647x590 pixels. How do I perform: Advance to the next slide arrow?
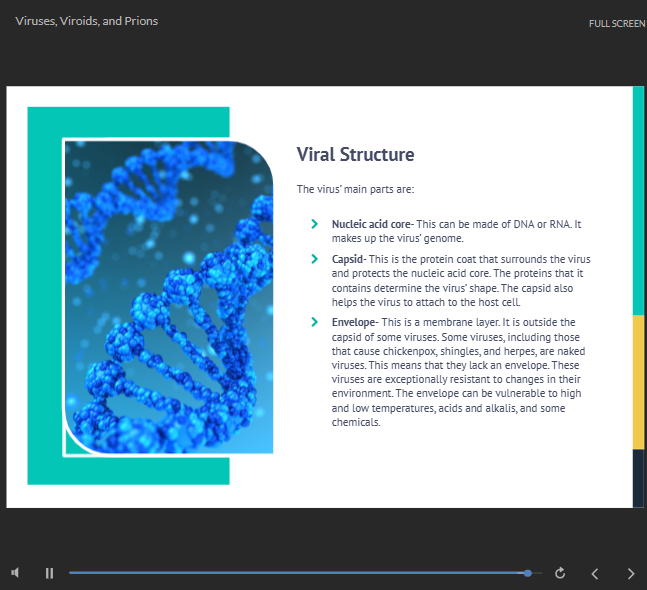point(630,573)
